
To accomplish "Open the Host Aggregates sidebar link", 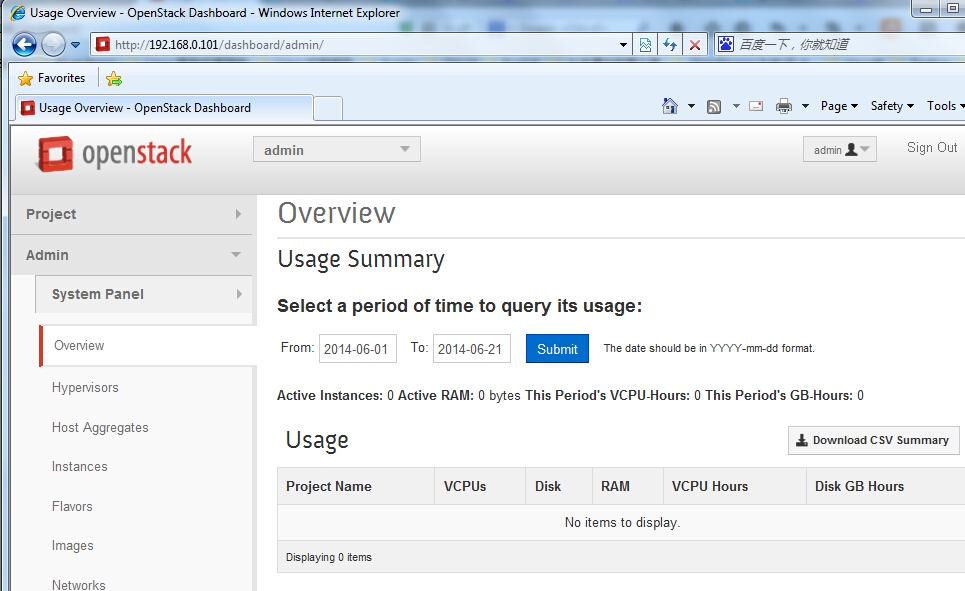I will [x=100, y=428].
